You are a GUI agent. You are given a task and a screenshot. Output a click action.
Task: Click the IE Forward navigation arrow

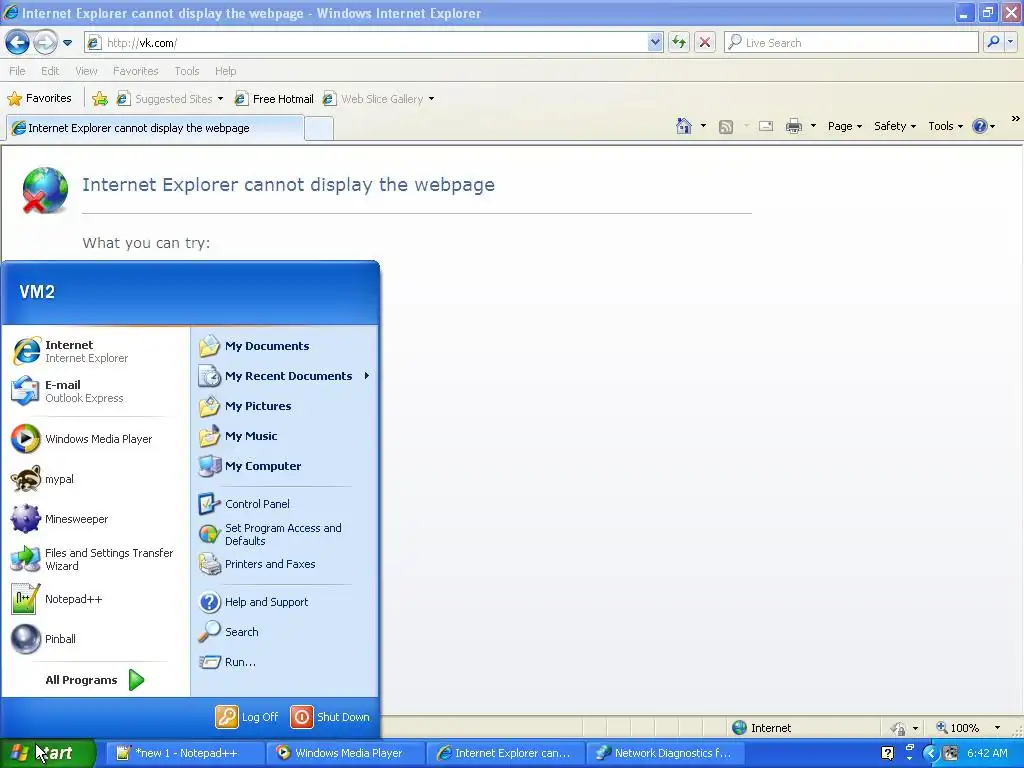click(x=45, y=42)
